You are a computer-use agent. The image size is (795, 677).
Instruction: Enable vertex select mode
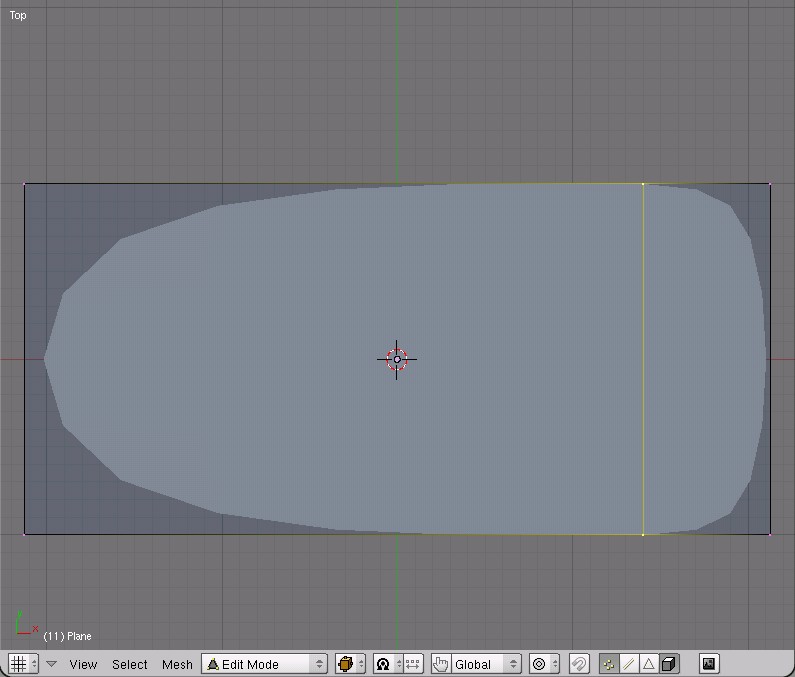click(x=609, y=664)
